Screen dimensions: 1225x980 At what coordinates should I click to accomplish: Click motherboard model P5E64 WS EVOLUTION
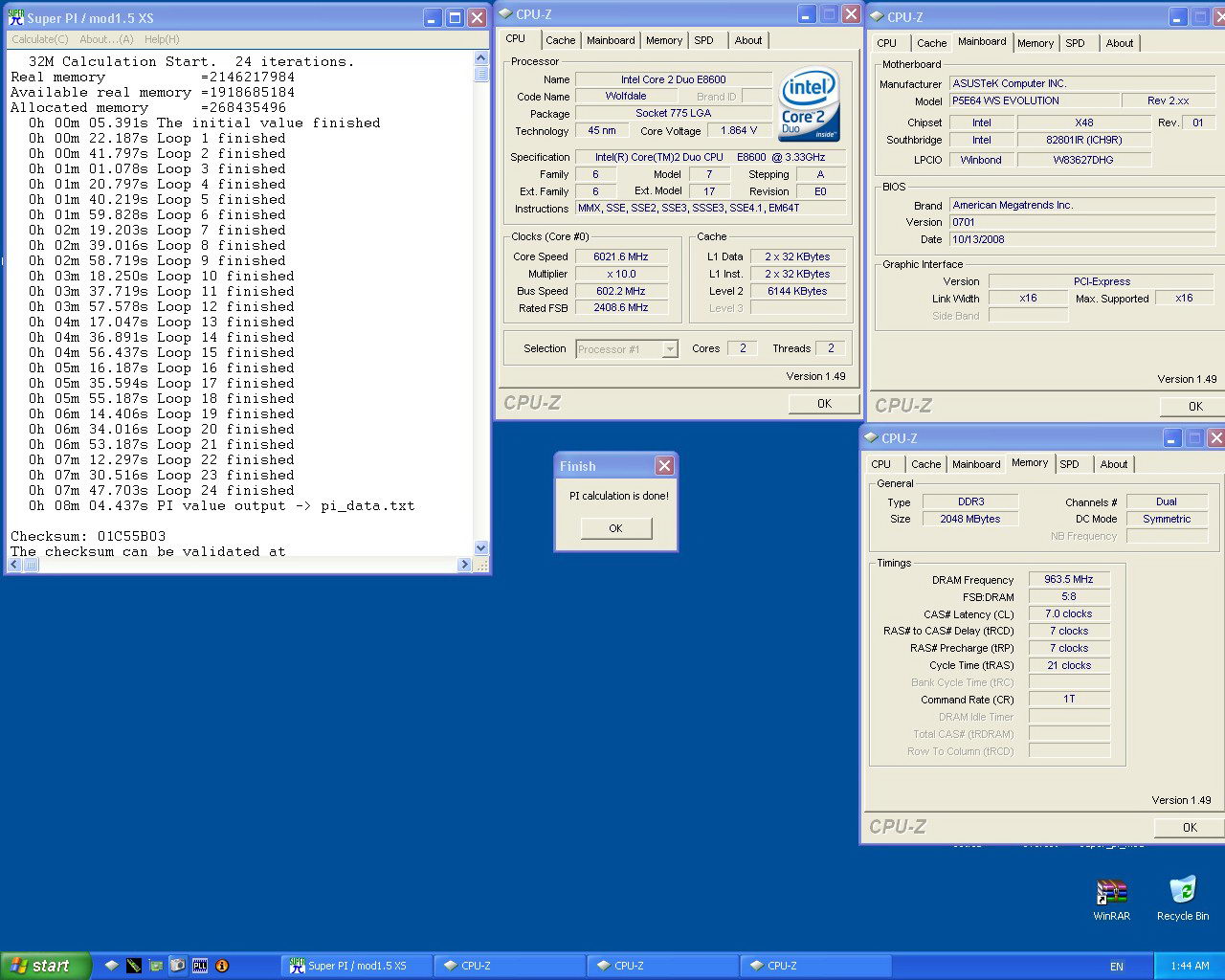[x=1034, y=100]
